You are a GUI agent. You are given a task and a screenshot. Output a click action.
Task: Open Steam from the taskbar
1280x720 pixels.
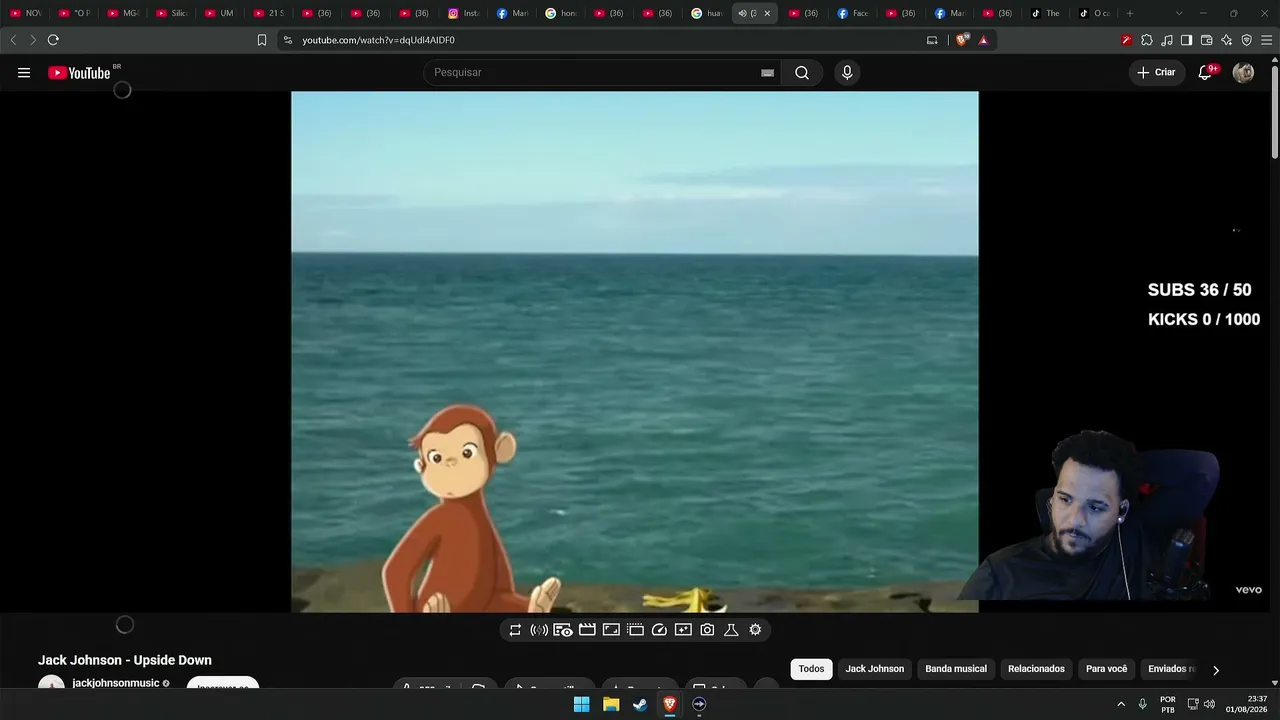[640, 704]
